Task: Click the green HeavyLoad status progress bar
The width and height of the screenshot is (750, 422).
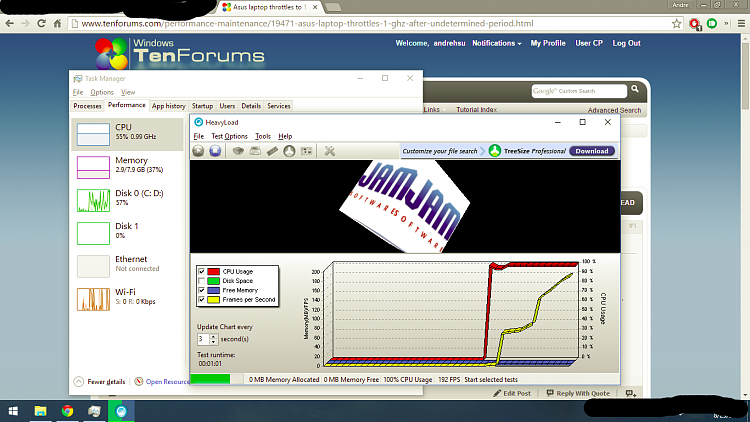Action: (x=210, y=379)
